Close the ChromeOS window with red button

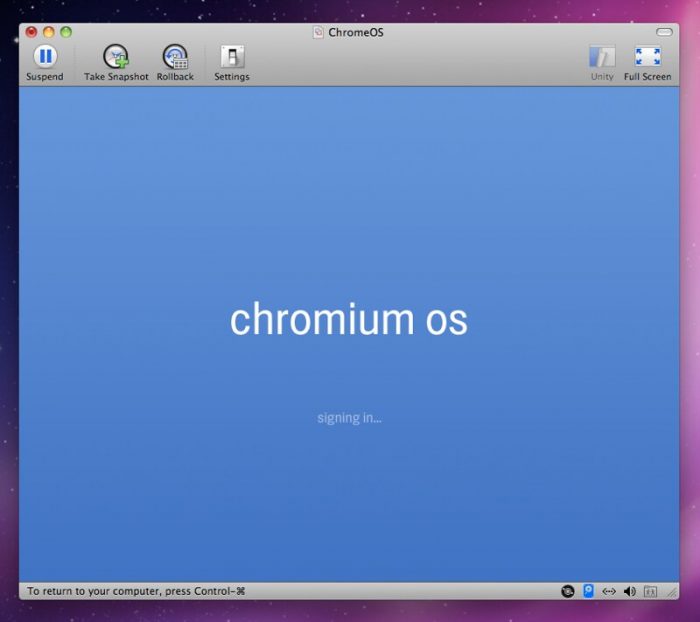(x=31, y=32)
